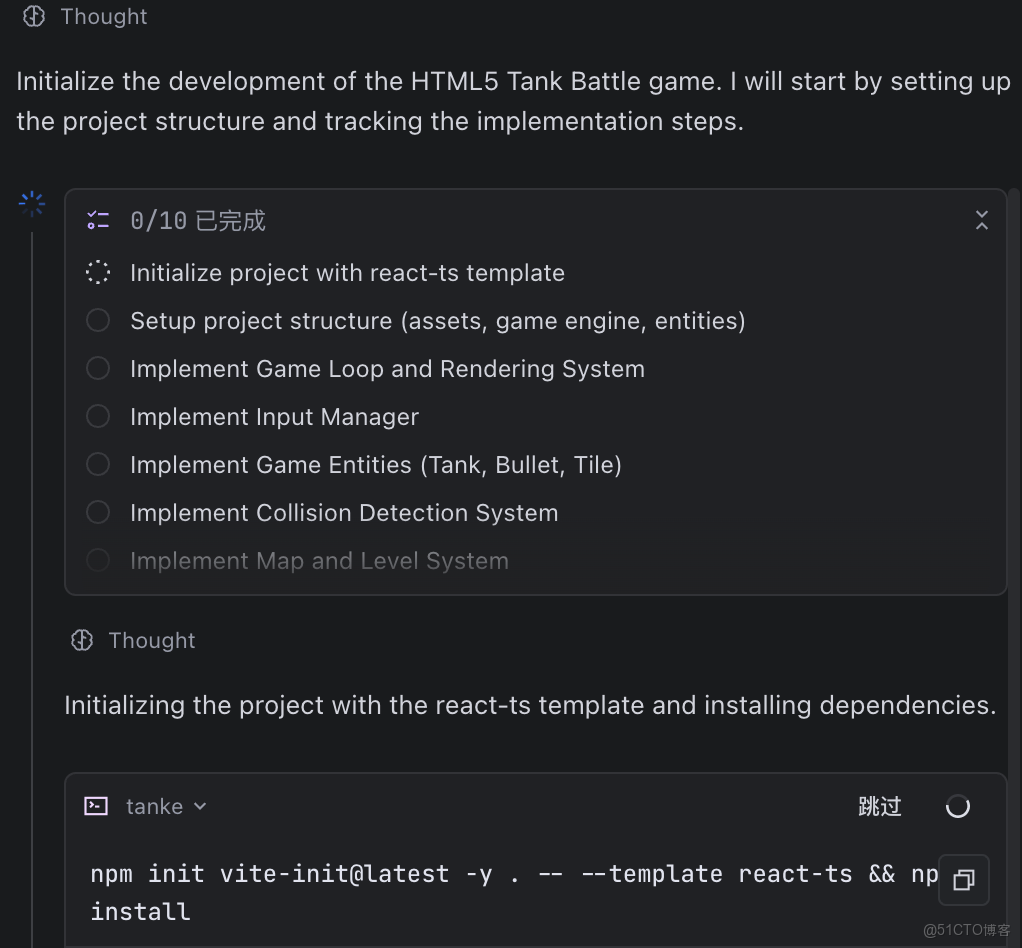Click the spinning loader next to 跳过
Viewport: 1022px width, 948px height.
pyautogui.click(x=957, y=806)
